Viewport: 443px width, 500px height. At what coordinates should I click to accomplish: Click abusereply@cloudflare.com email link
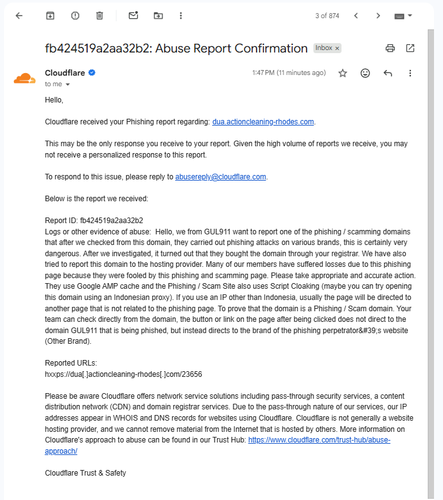221,177
